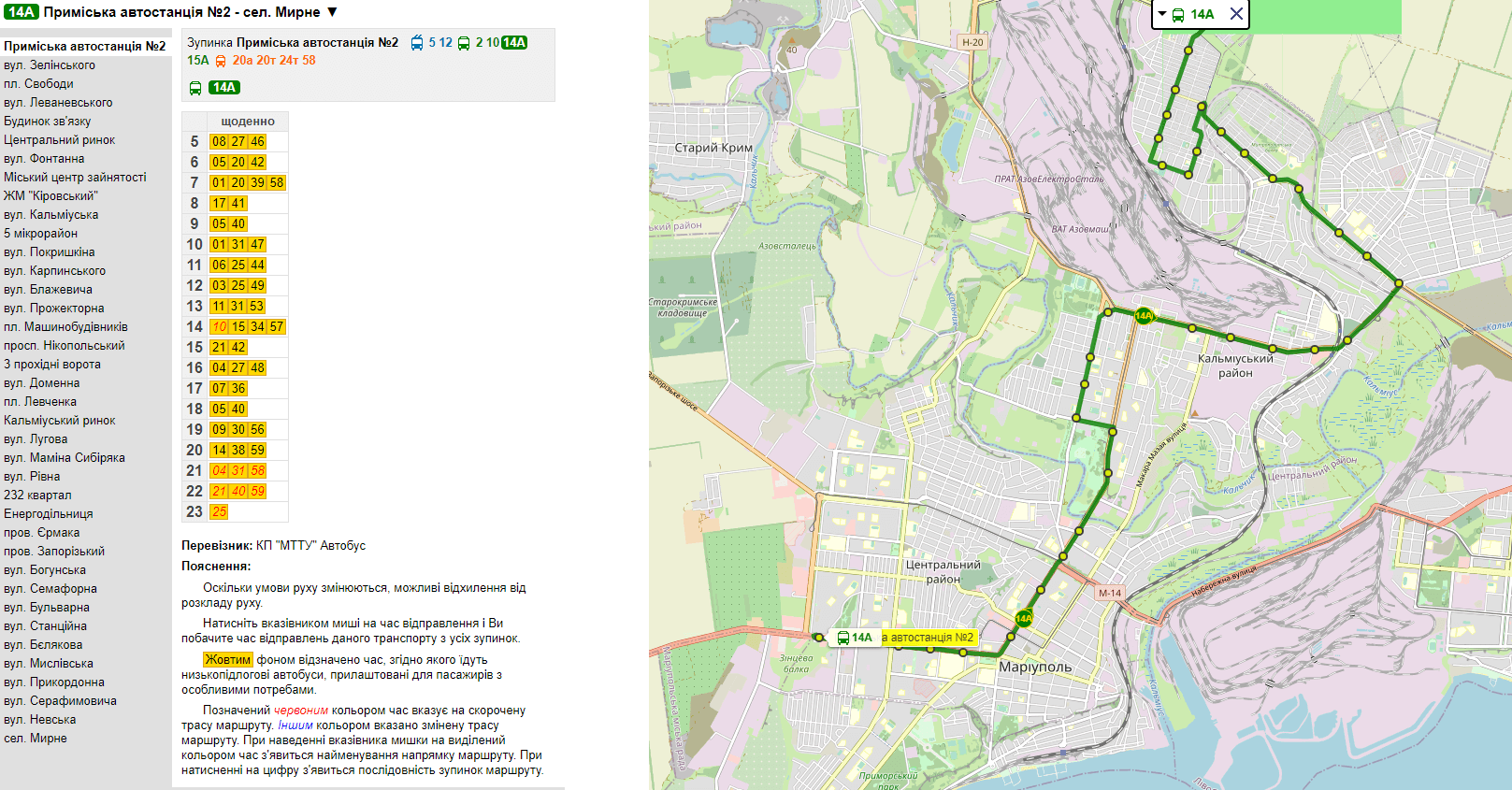Click the bus icon in map route panel
1512x790 pixels.
[1178, 15]
